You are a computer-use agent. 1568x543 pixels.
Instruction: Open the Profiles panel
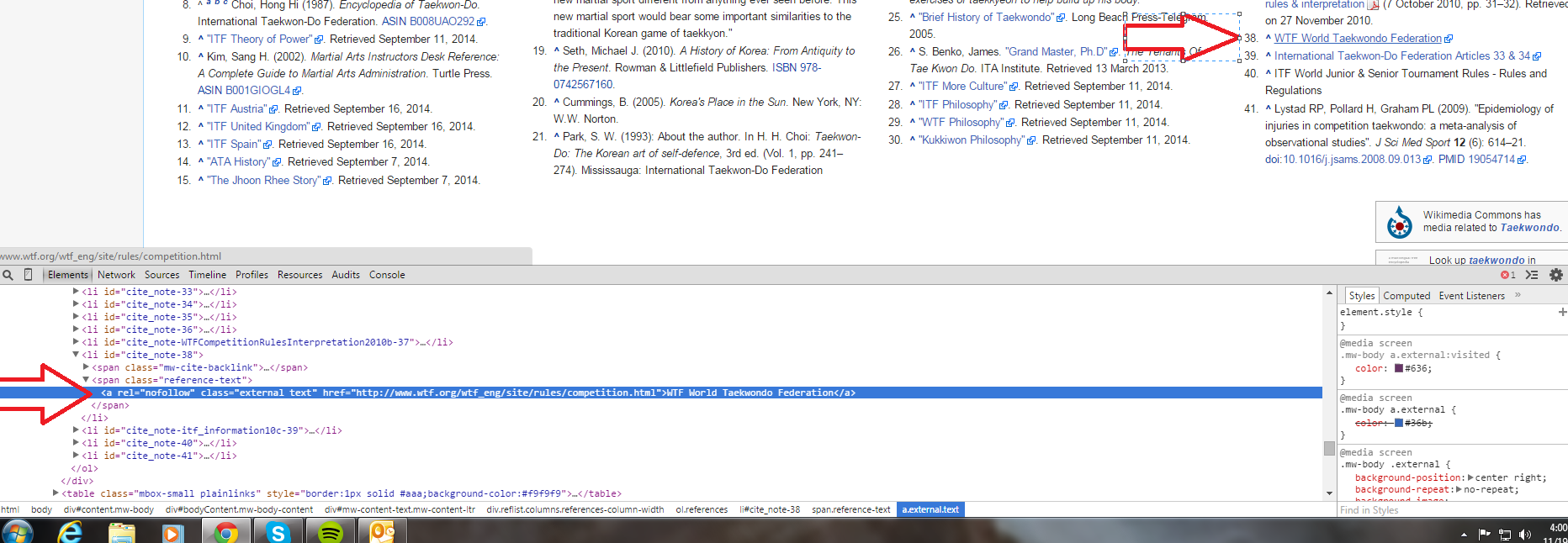pos(252,275)
